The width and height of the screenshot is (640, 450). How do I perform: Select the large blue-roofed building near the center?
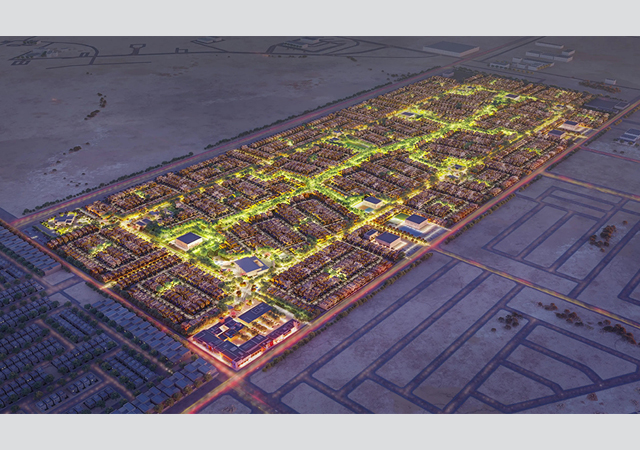pos(249,265)
